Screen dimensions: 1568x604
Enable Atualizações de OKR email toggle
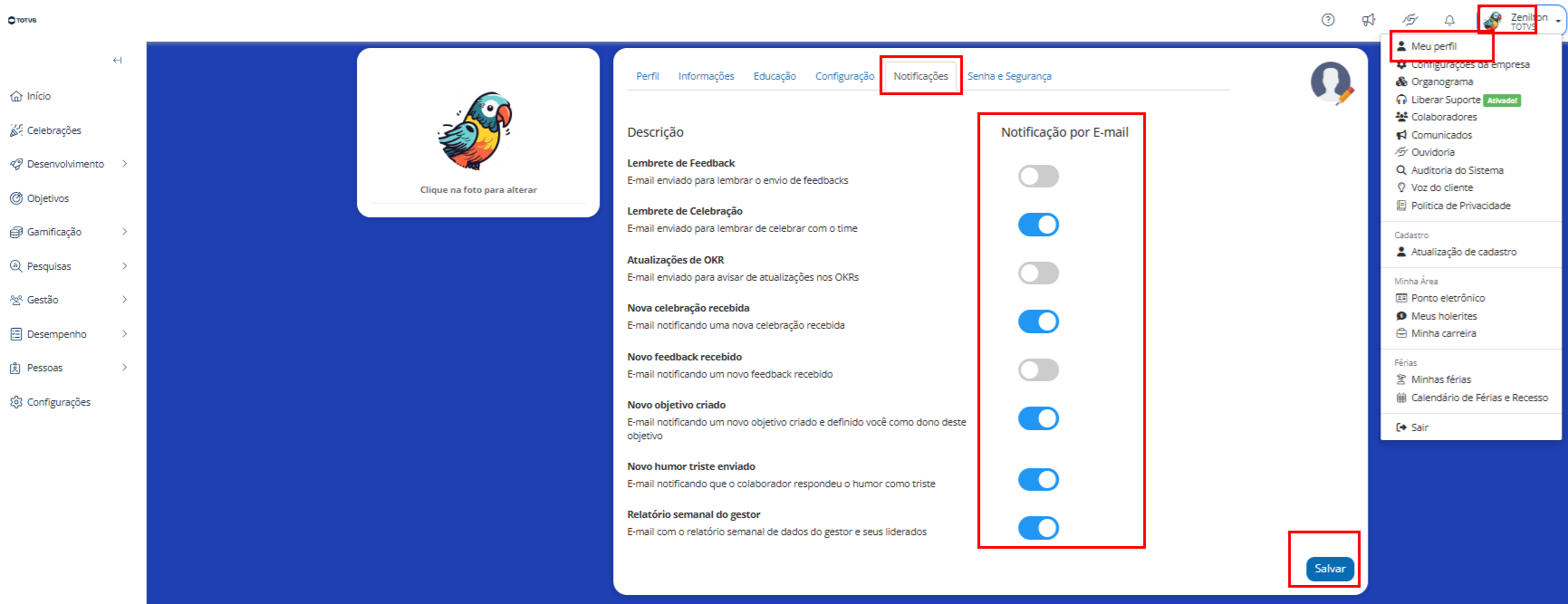[x=1038, y=273]
